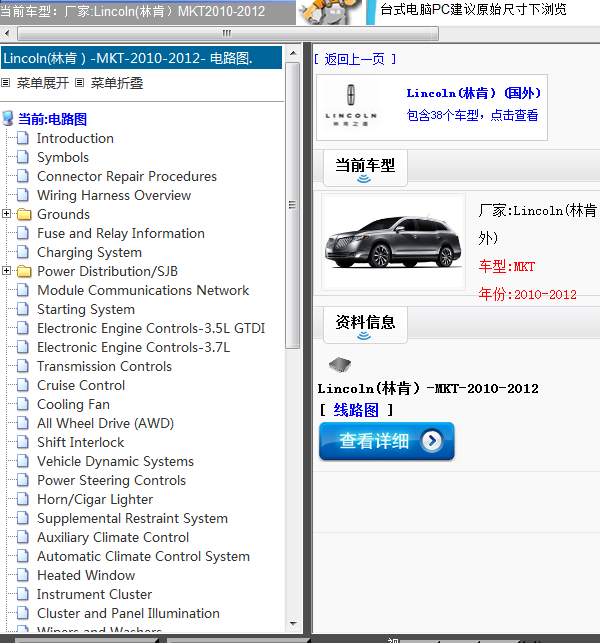The width and height of the screenshot is (600, 643).
Task: Open Horn/Cigar Lighter
Action: [95, 499]
